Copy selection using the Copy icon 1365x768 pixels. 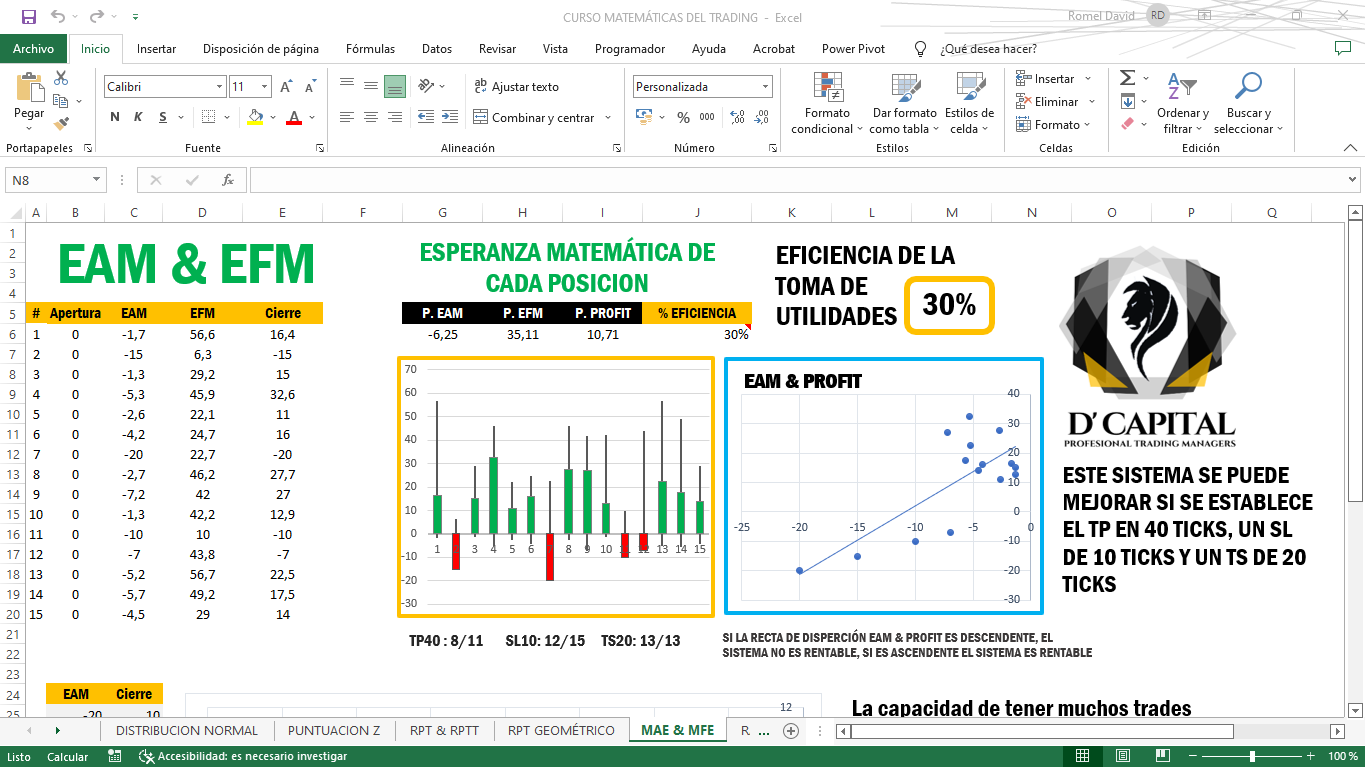(61, 101)
